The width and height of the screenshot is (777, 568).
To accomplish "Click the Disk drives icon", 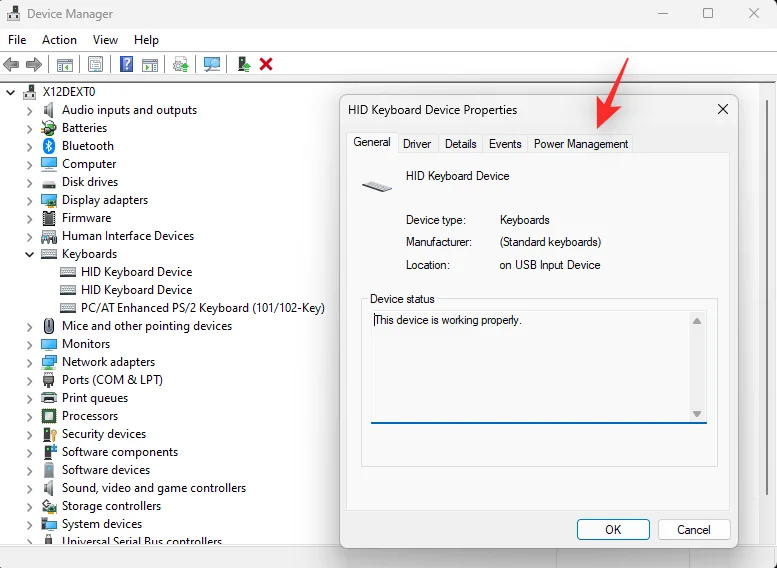I will pos(49,183).
